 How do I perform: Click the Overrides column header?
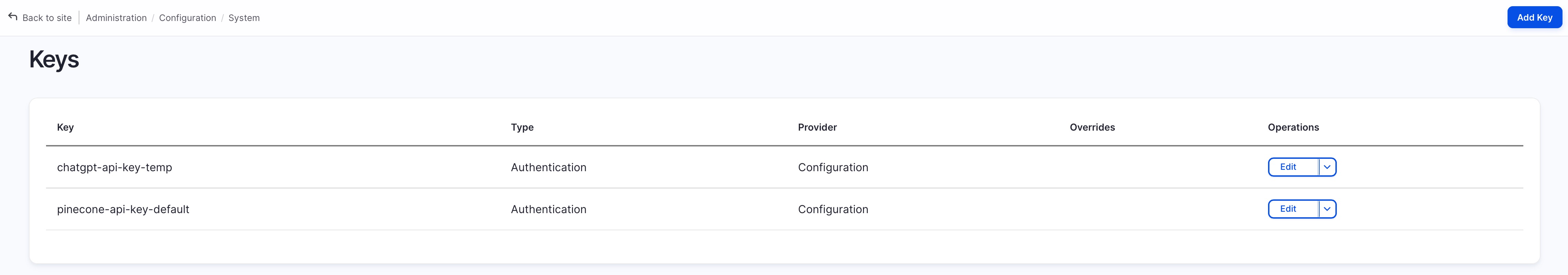point(1092,127)
